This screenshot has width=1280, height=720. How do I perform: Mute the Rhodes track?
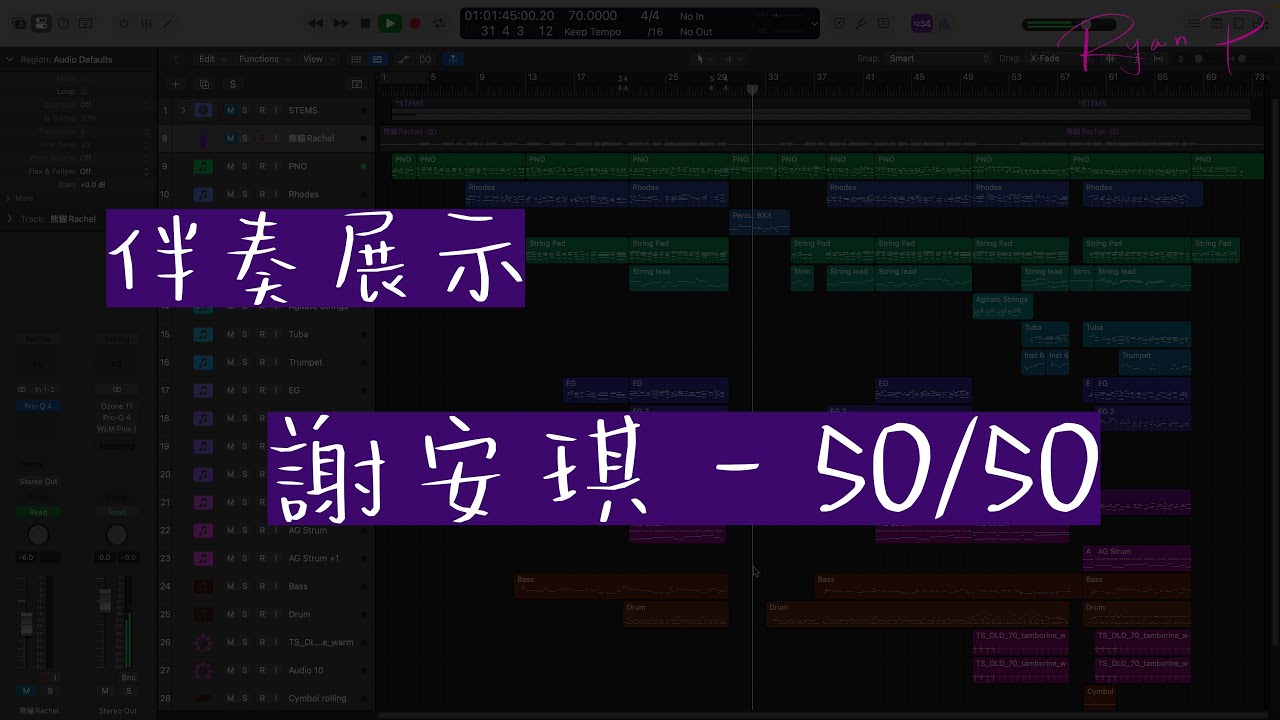point(230,194)
